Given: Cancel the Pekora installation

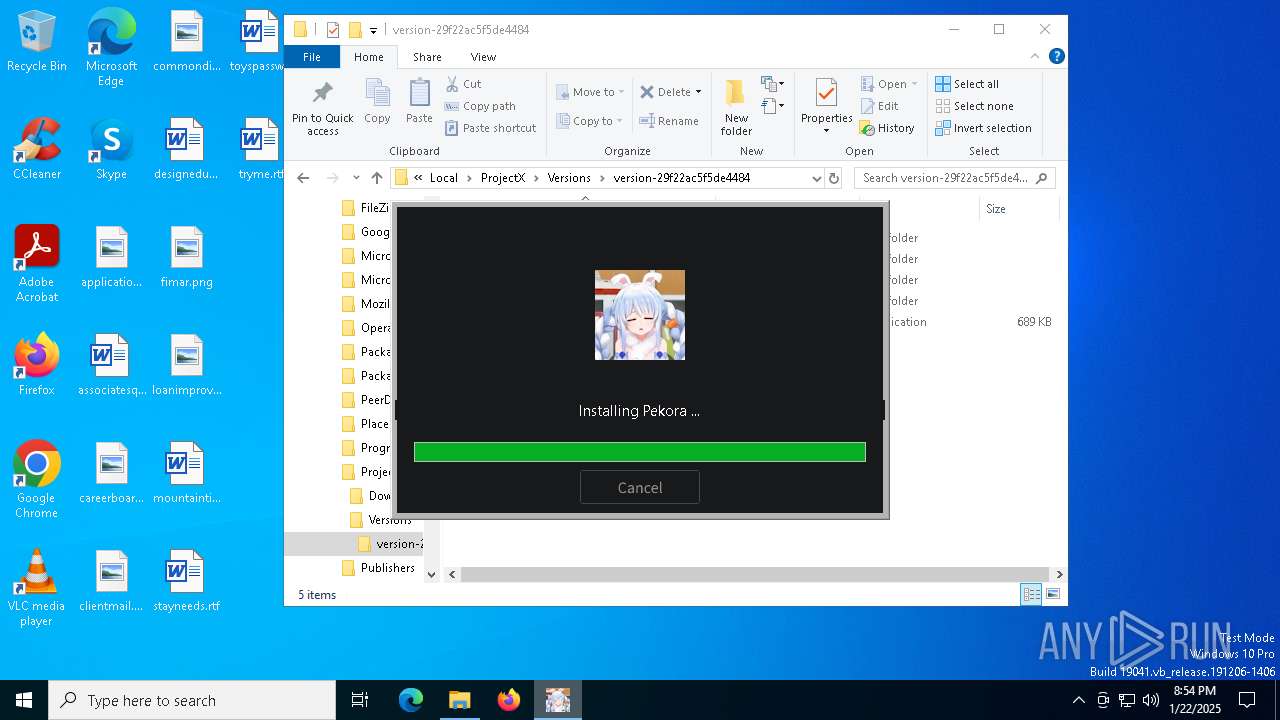Looking at the screenshot, I should 640,487.
